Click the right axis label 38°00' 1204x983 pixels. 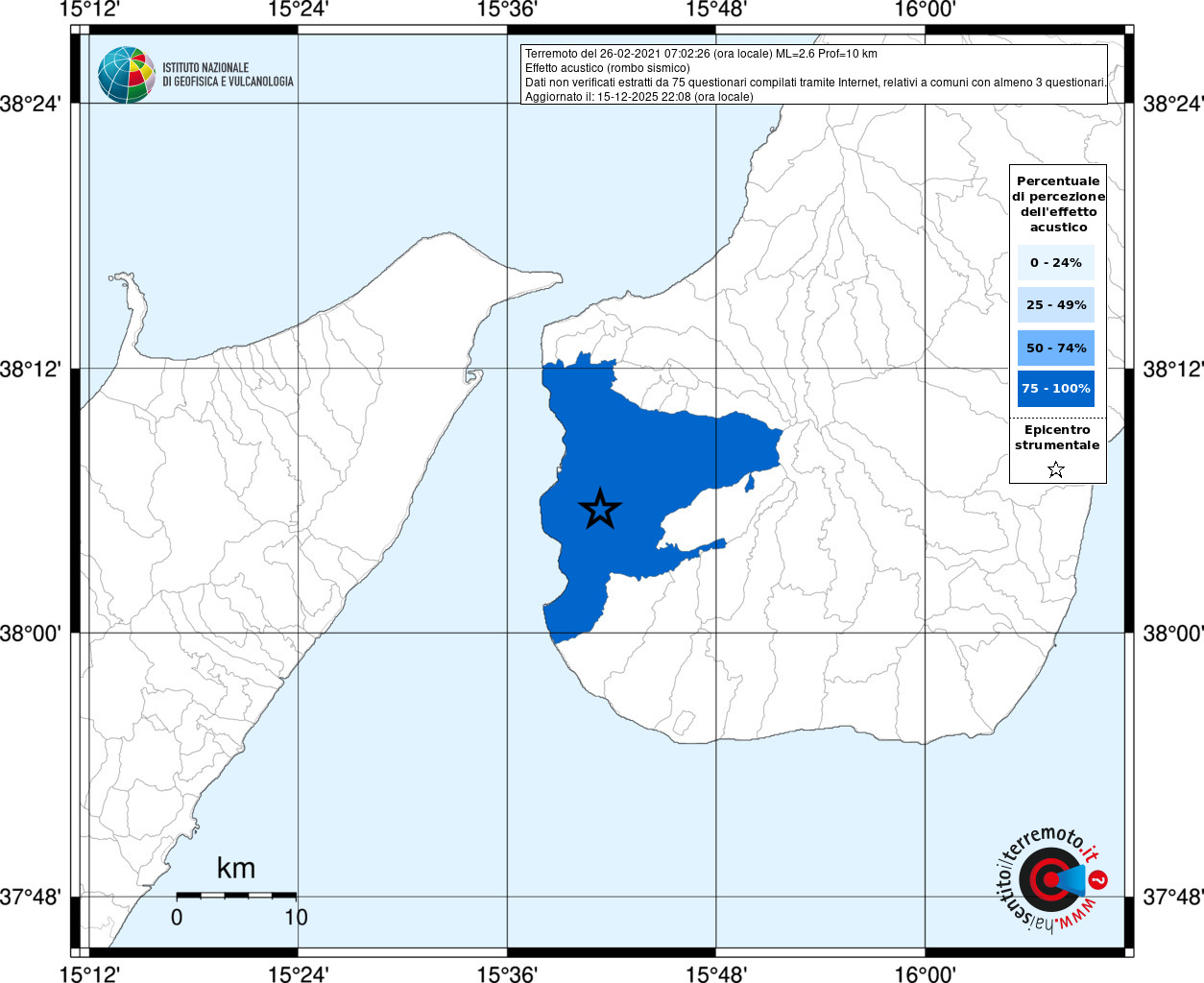[x=1172, y=634]
